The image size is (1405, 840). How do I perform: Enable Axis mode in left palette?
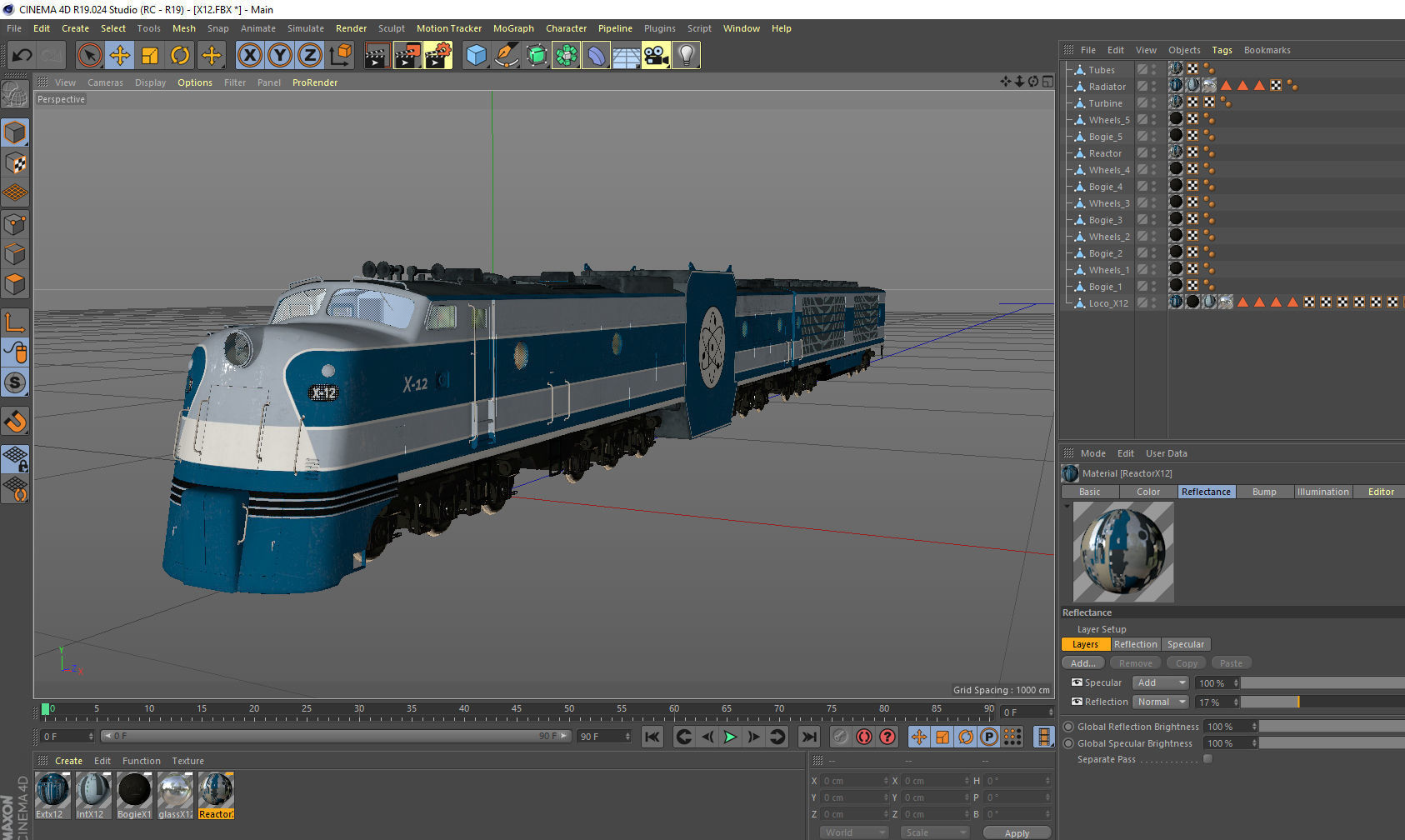[x=15, y=322]
